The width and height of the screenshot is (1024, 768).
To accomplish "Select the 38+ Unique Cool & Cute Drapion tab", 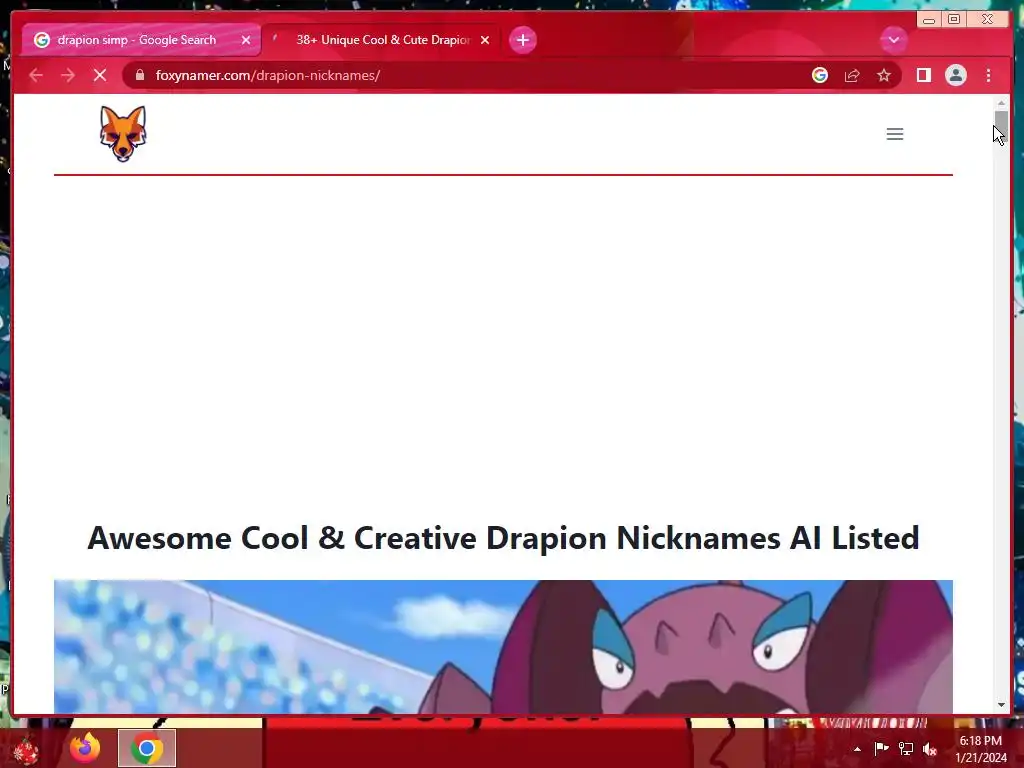I will click(382, 40).
